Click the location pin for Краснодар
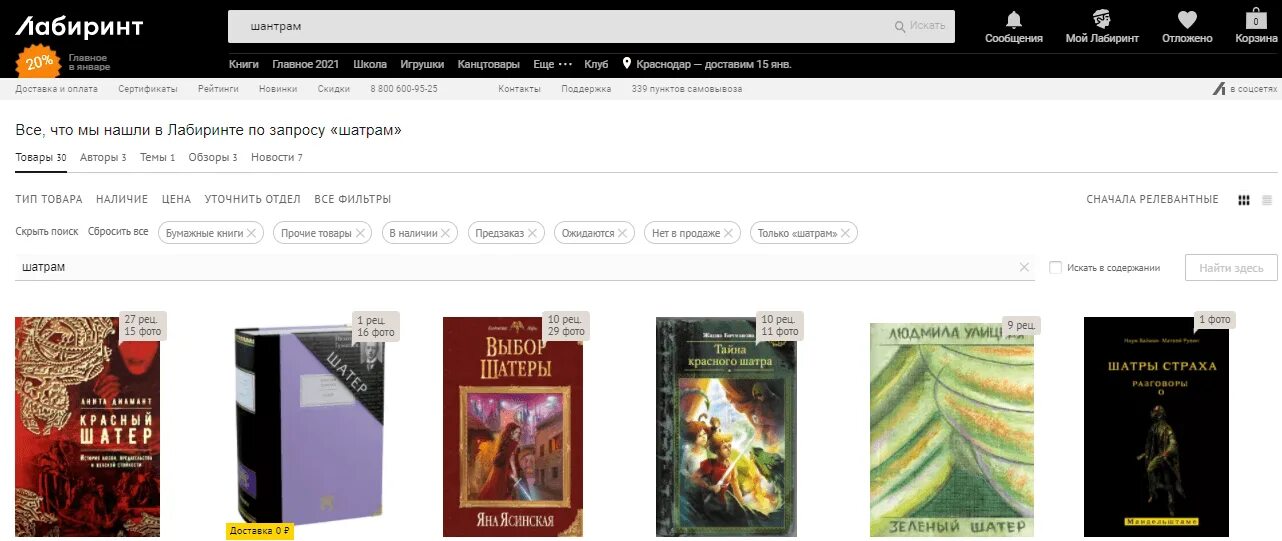 [x=627, y=63]
